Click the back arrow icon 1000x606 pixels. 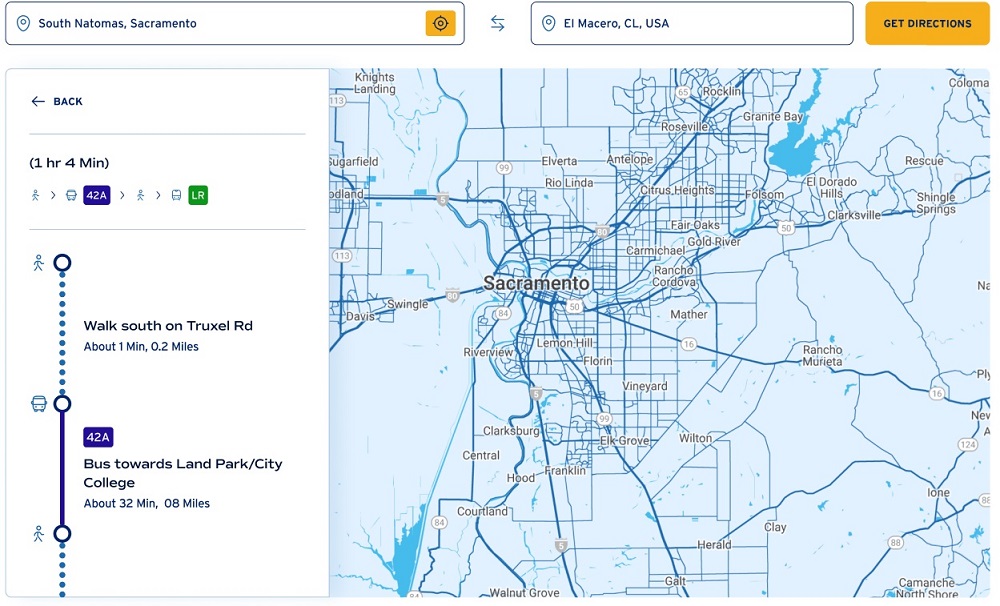point(38,101)
